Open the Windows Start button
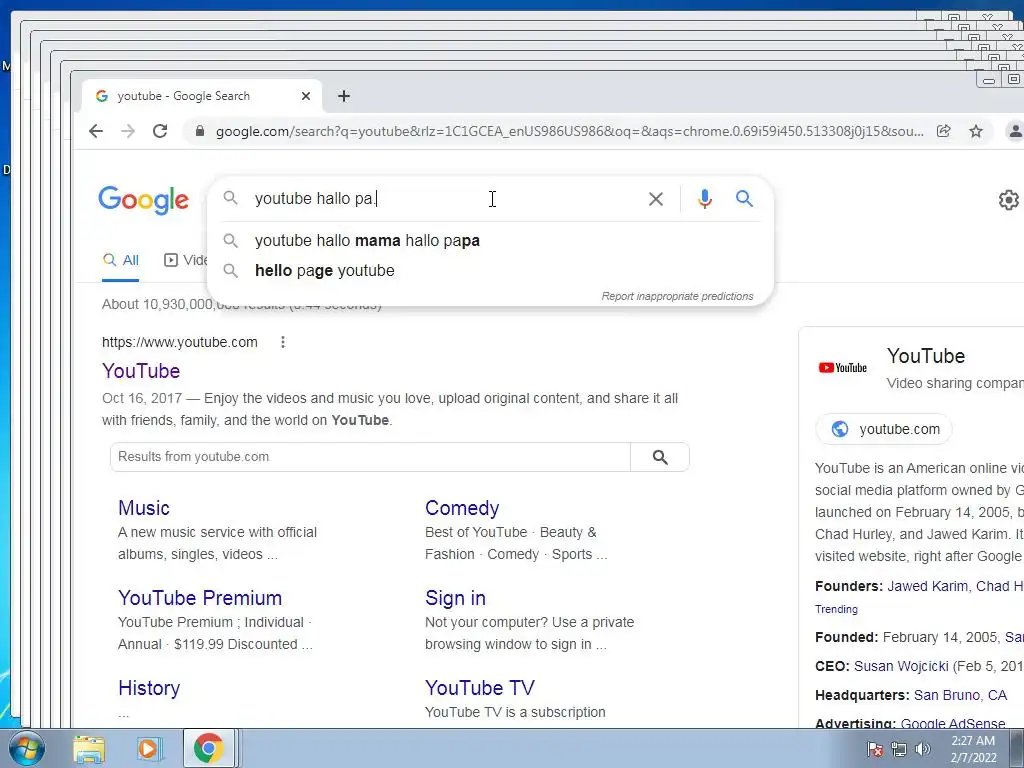The height and width of the screenshot is (768, 1024). pyautogui.click(x=26, y=749)
